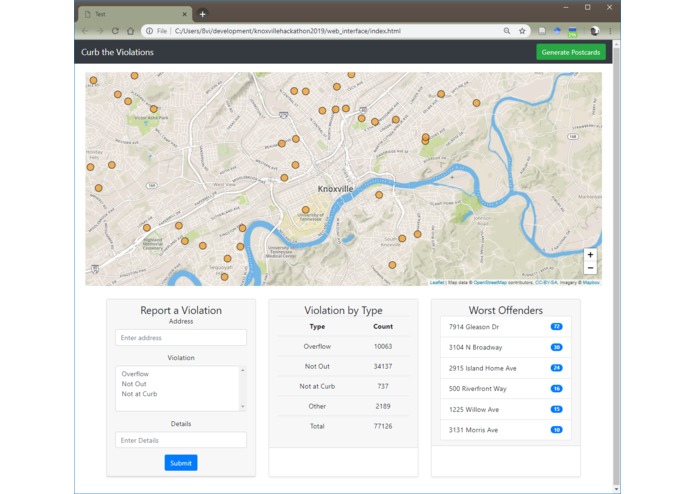
Task: Click the Details input field
Action: (x=181, y=440)
